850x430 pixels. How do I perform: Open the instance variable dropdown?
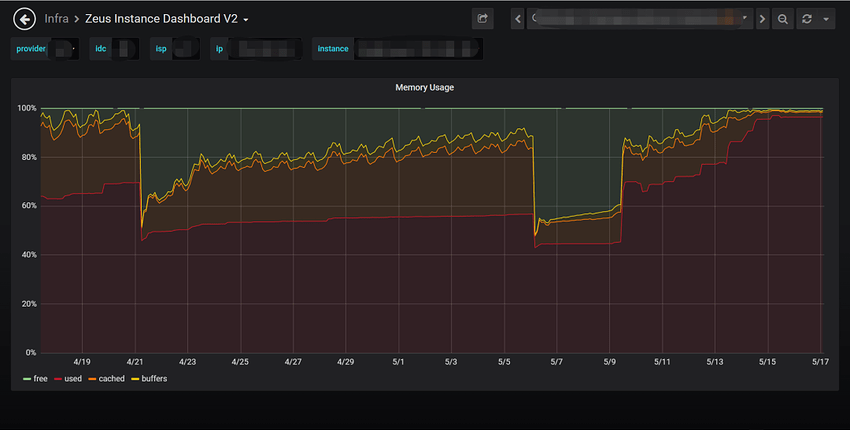click(x=418, y=49)
